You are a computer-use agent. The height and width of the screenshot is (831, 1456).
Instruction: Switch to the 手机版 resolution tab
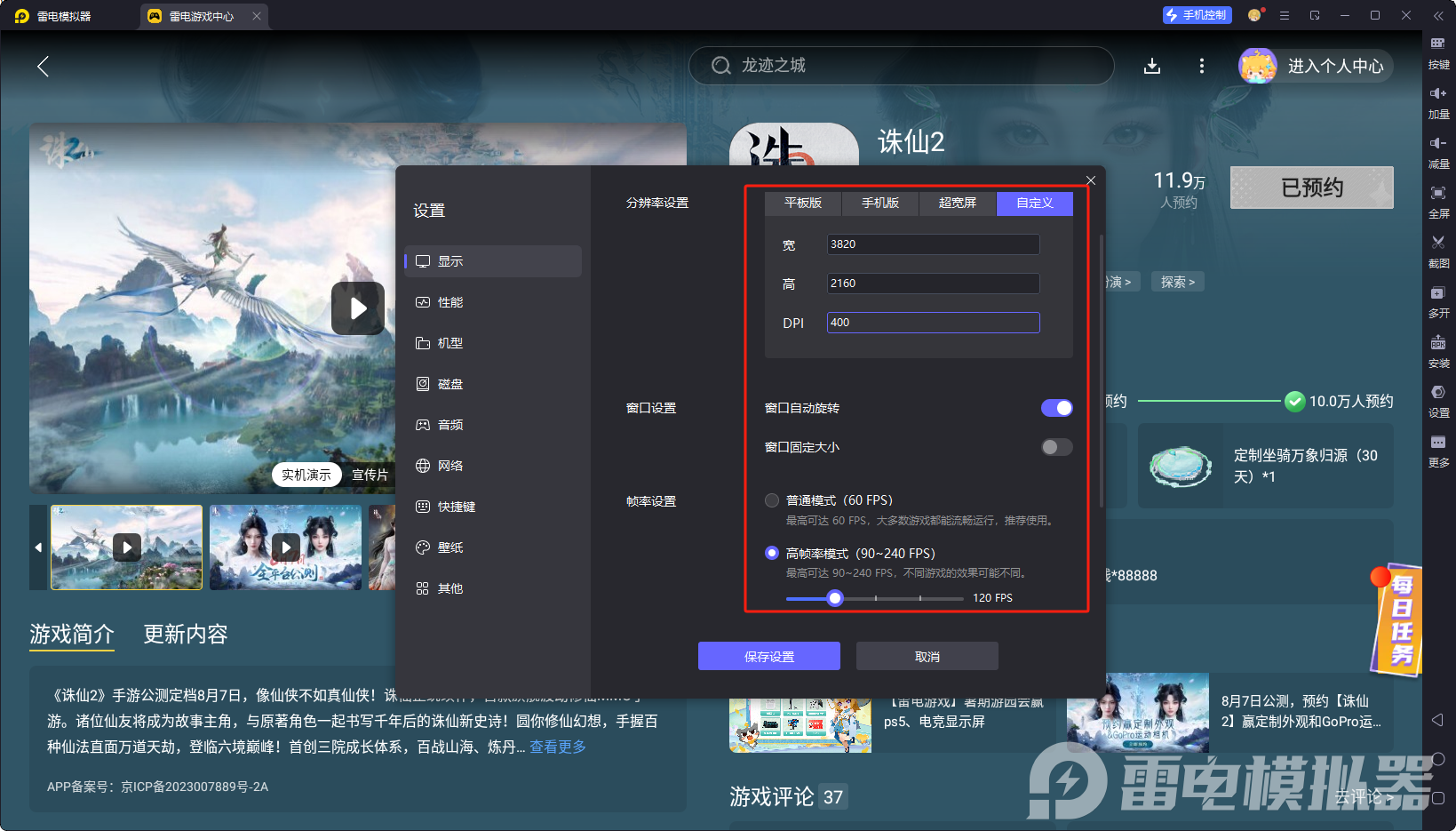click(879, 203)
